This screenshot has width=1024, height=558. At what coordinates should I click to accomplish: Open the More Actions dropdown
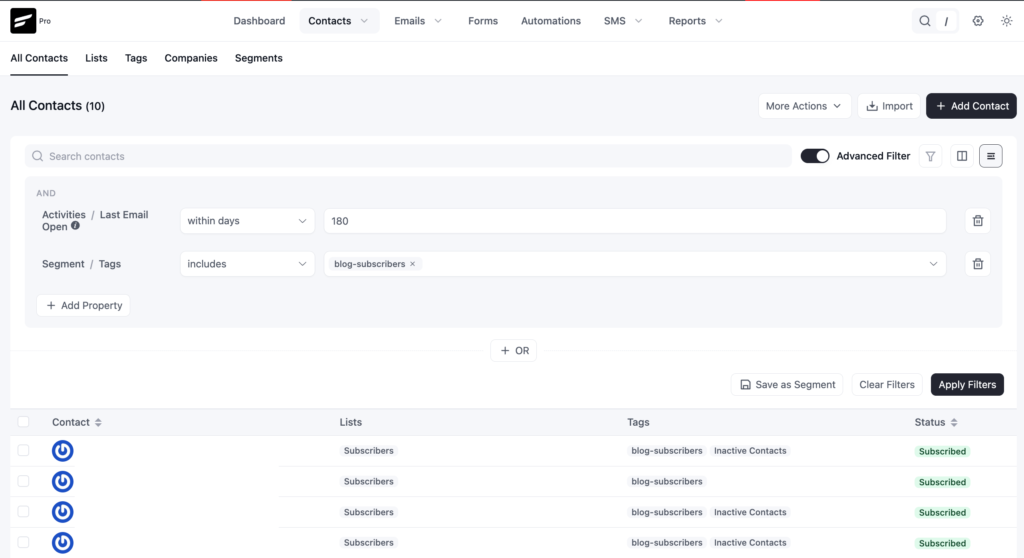(x=804, y=106)
